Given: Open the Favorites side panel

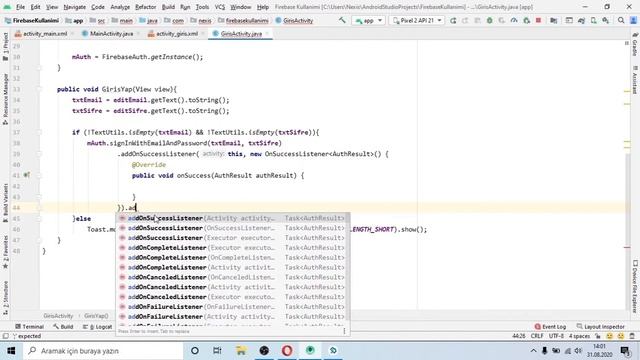Looking at the screenshot, I should [x=5, y=251].
